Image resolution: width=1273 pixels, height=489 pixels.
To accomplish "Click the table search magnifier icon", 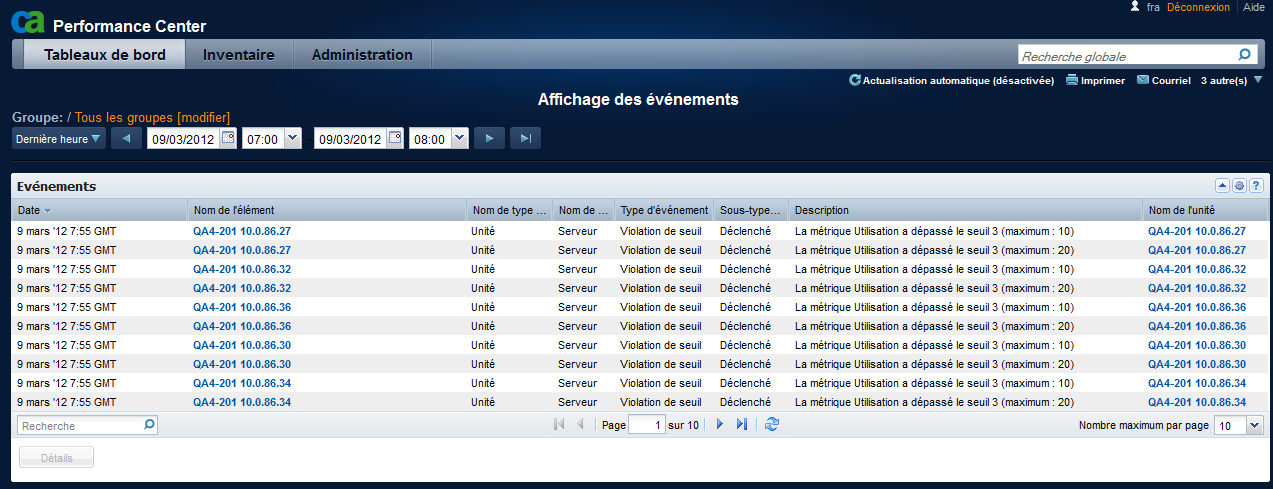I will tap(149, 425).
